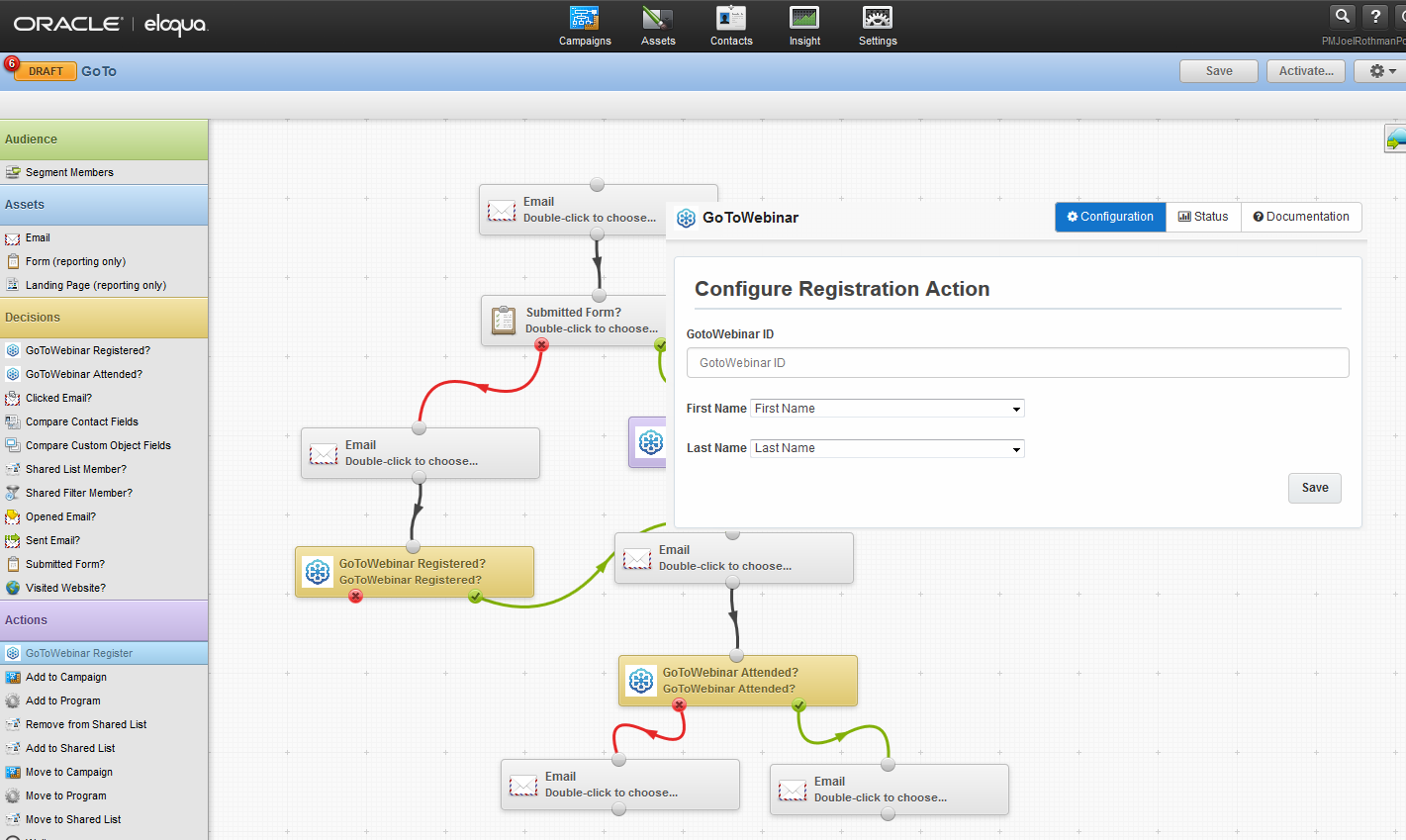Click Save in the Registration Action panel
Viewport: 1406px width, 840px height.
pyautogui.click(x=1314, y=487)
